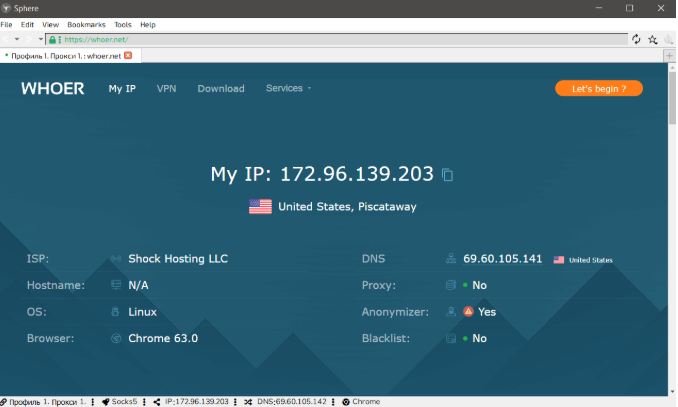Click the small flag next to DNS
The width and height of the screenshot is (678, 407).
[x=559, y=260]
